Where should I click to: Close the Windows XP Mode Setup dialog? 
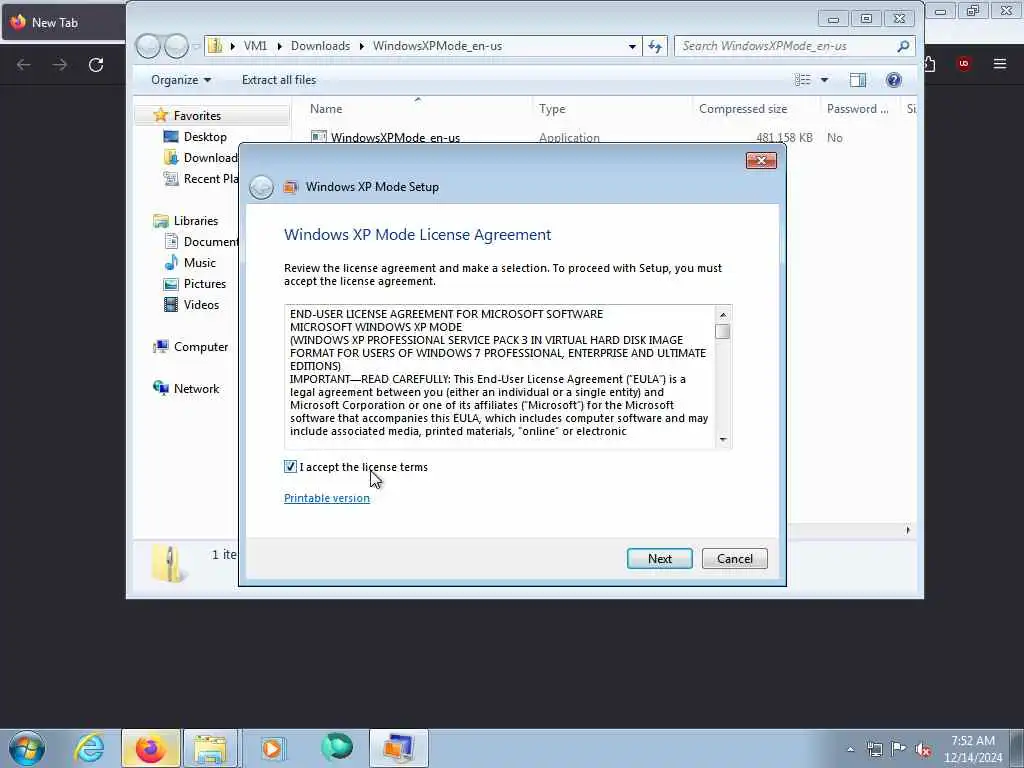pyautogui.click(x=761, y=161)
